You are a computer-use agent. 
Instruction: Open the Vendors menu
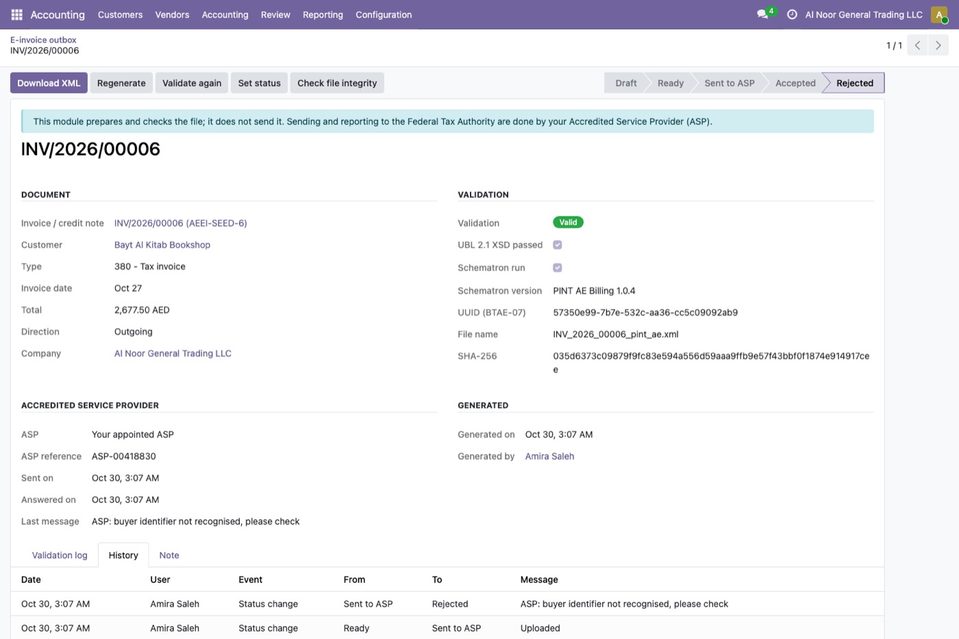point(172,15)
